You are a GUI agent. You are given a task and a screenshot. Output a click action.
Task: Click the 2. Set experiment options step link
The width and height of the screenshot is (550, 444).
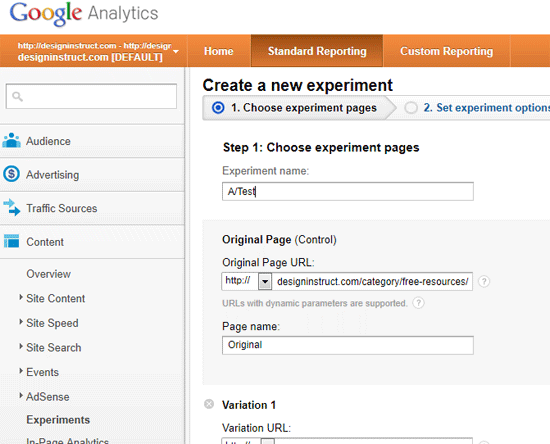click(x=487, y=108)
